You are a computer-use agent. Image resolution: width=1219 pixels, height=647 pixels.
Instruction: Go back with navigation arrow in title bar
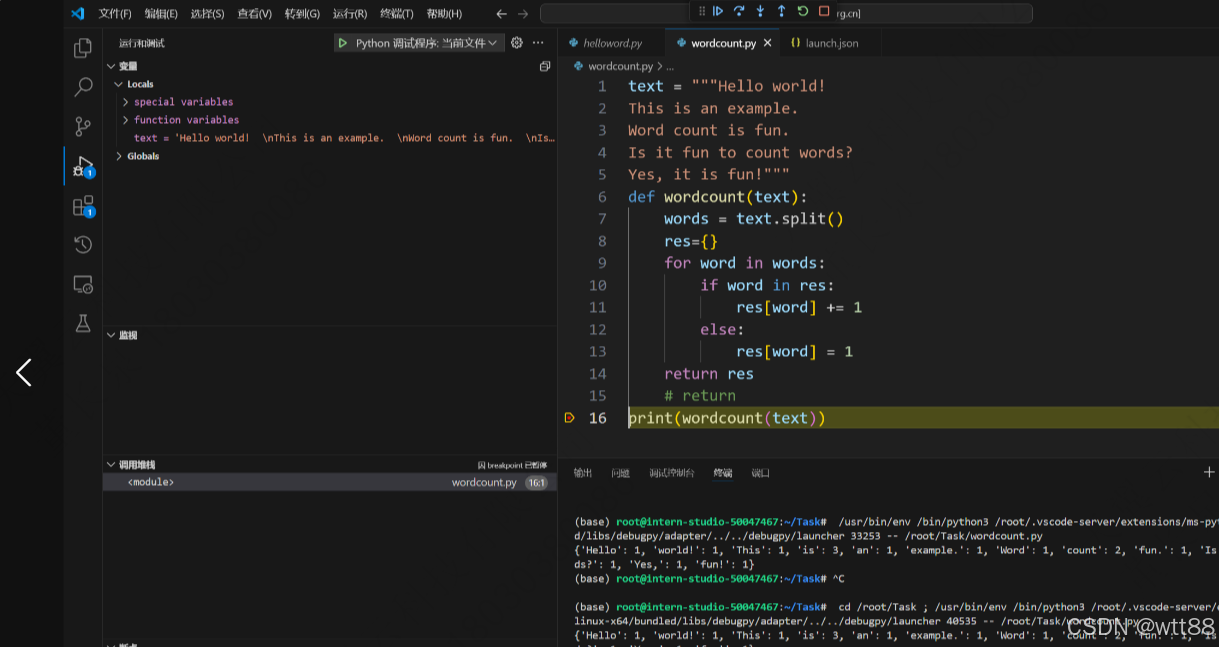(501, 14)
